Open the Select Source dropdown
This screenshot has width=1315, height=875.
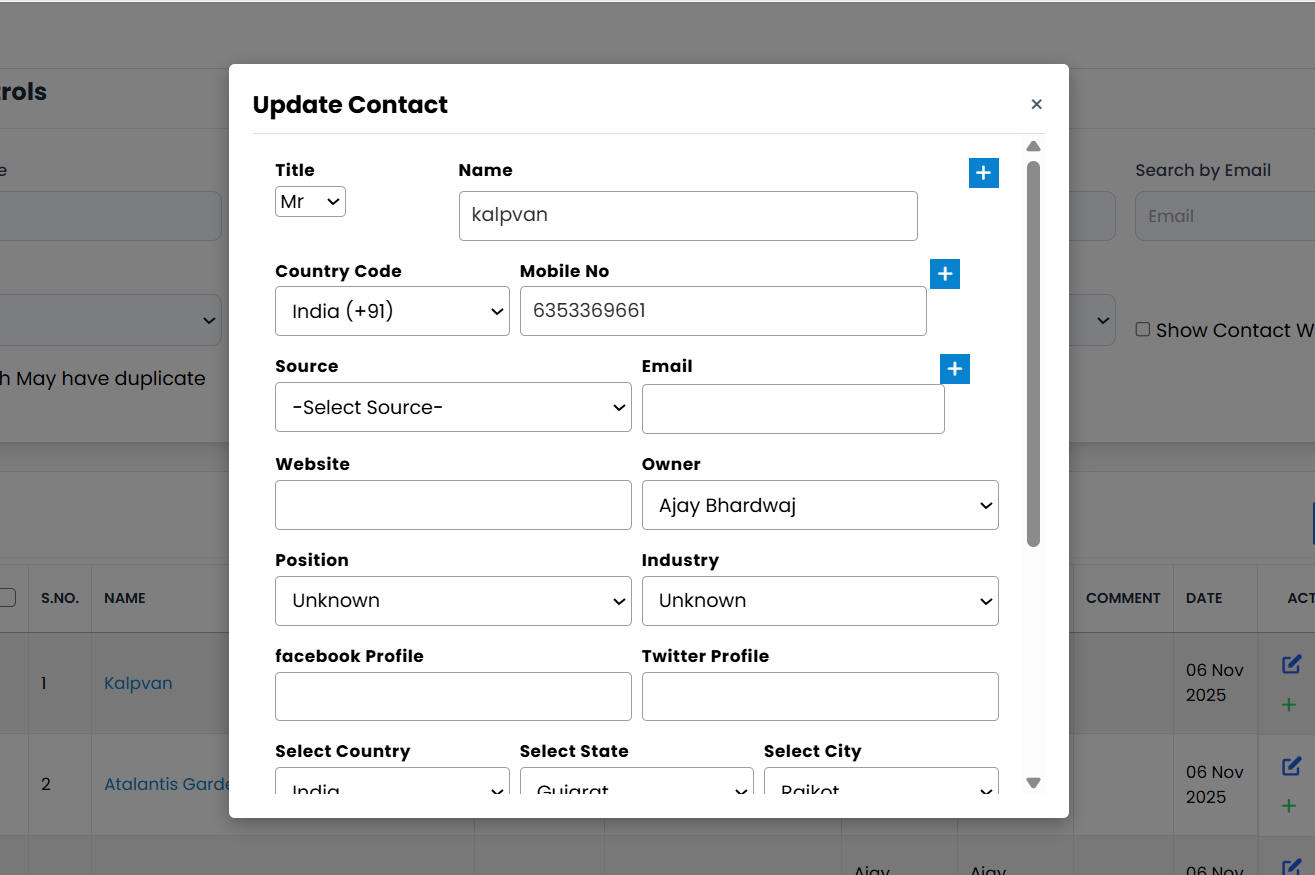click(x=452, y=407)
